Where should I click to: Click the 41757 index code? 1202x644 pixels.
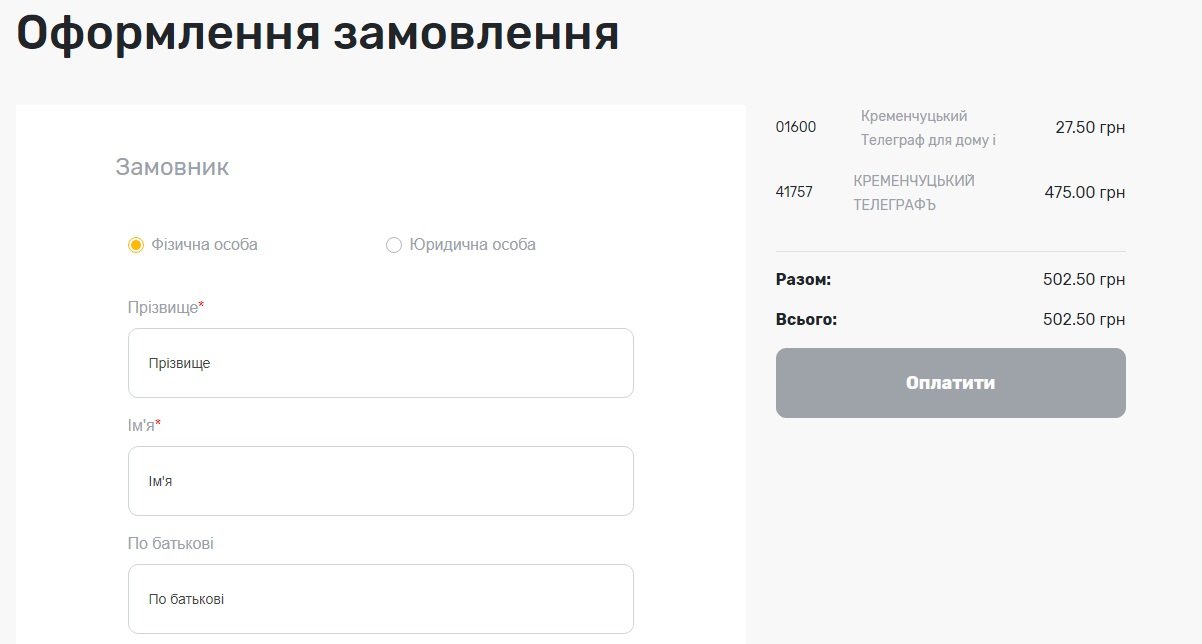point(794,192)
